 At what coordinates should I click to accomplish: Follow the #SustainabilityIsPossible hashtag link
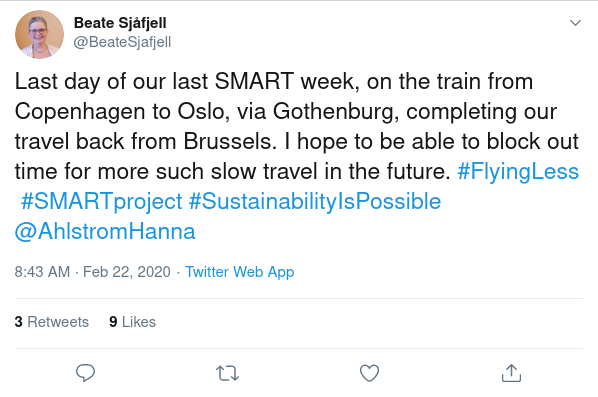[x=315, y=201]
